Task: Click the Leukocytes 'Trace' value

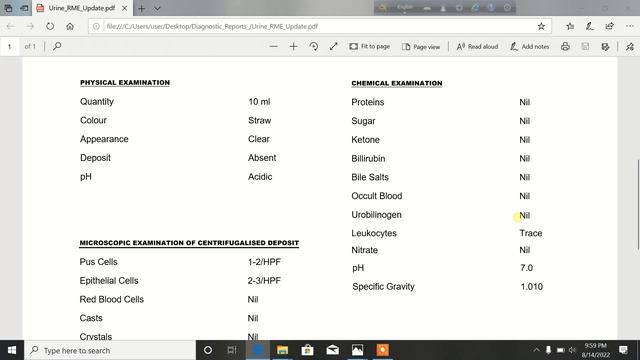Action: tap(531, 233)
